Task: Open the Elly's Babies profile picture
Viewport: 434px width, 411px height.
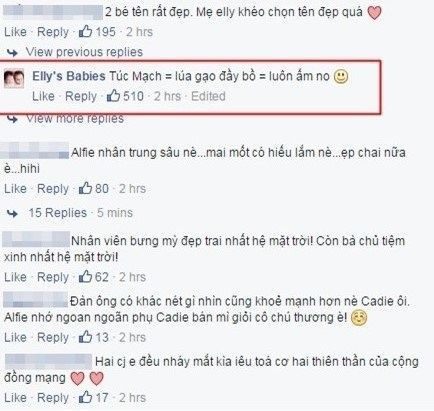Action: coord(14,78)
